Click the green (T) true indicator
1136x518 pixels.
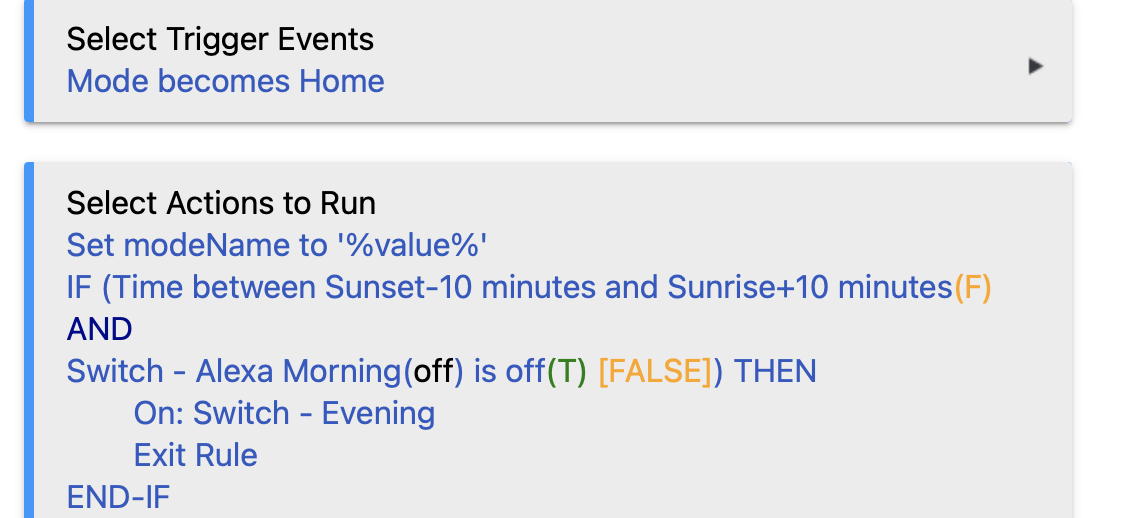[567, 372]
